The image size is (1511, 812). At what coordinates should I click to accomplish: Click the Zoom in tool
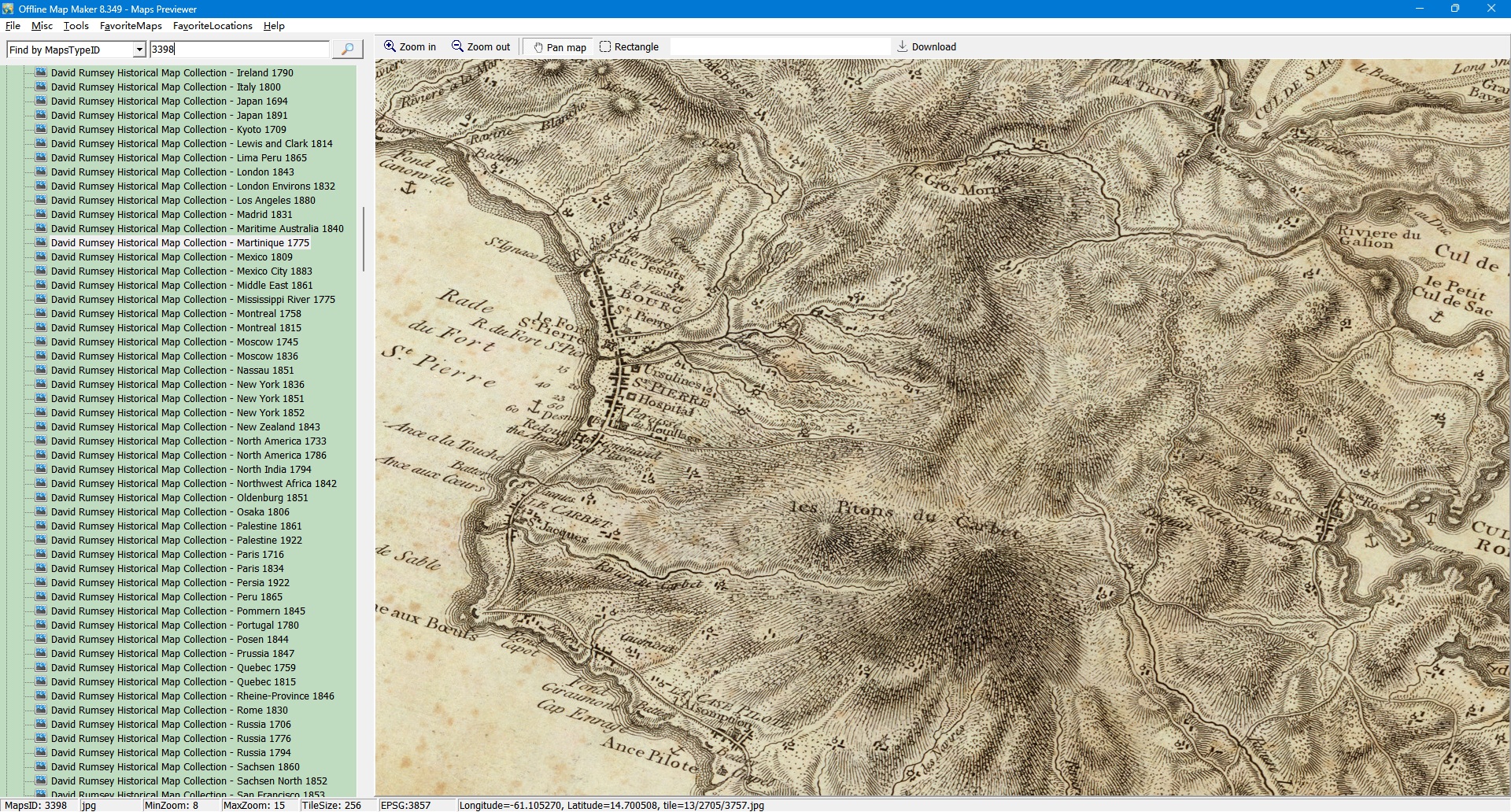[409, 47]
